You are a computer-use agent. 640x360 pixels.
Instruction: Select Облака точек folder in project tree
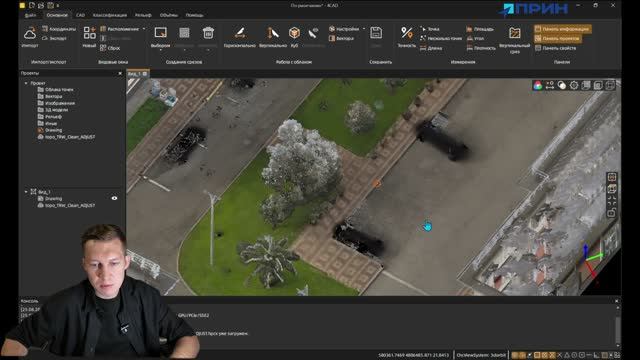56,89
